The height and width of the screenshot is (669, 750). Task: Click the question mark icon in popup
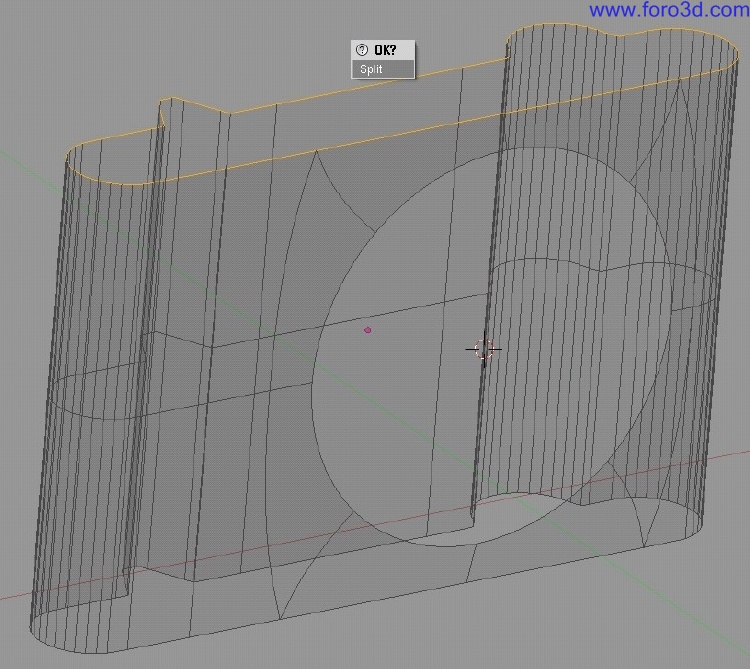point(362,50)
